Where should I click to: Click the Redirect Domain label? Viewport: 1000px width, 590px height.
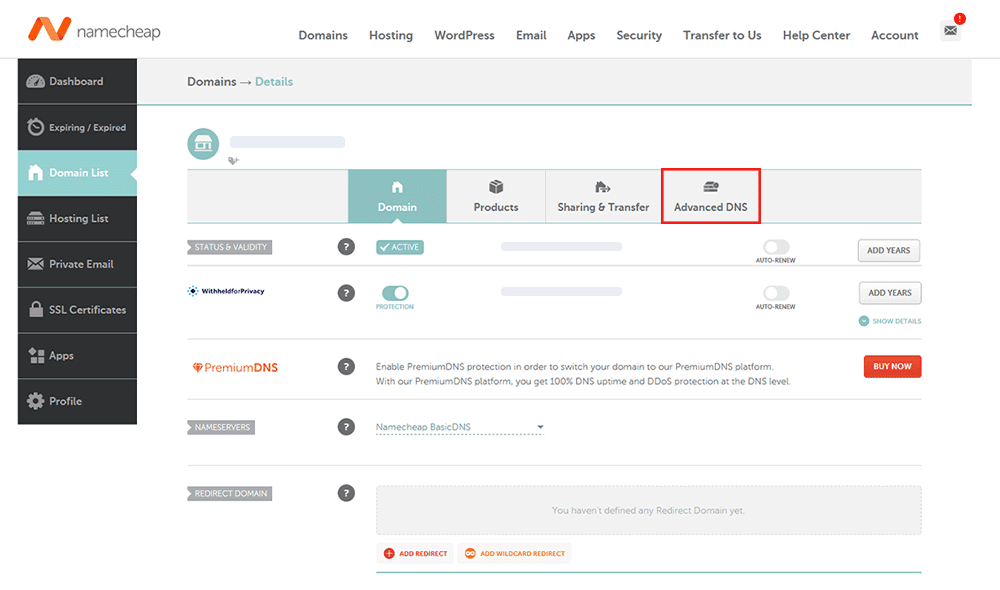(230, 494)
